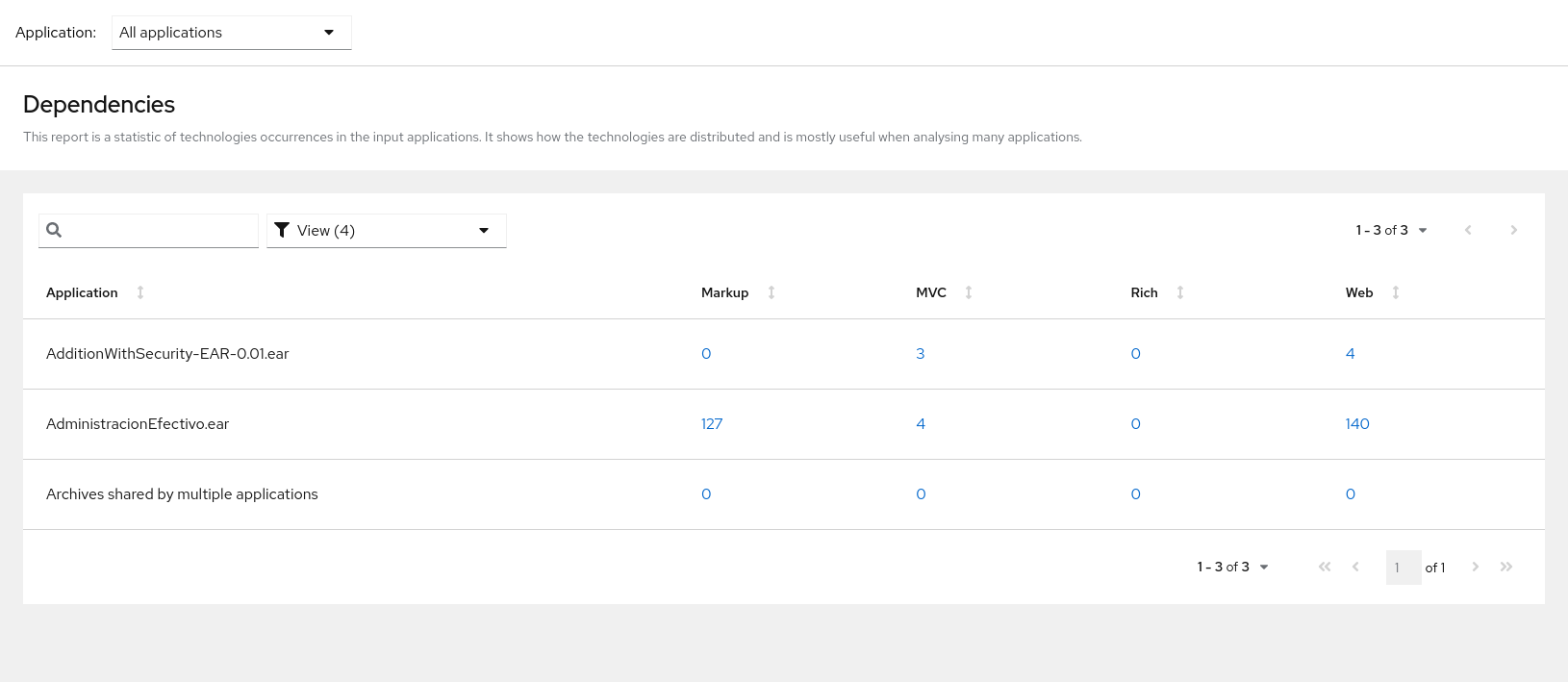Screen dimensions: 1568x682
Task: Click the page number input box
Action: click(x=1403, y=568)
